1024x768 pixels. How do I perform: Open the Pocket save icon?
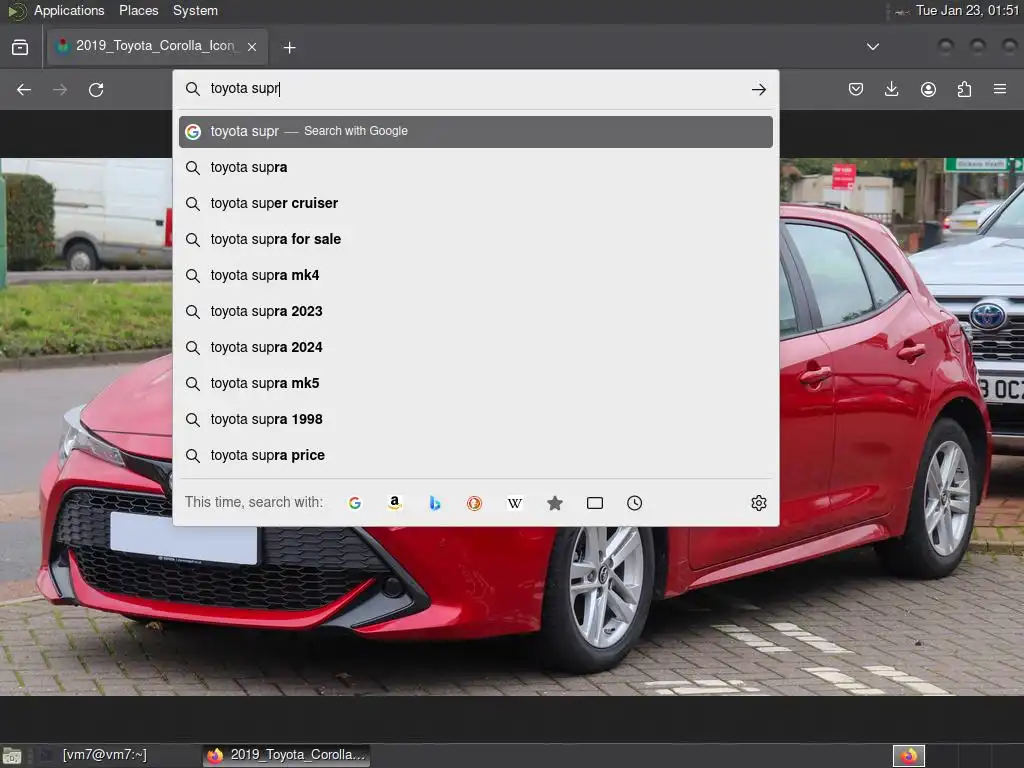click(856, 89)
